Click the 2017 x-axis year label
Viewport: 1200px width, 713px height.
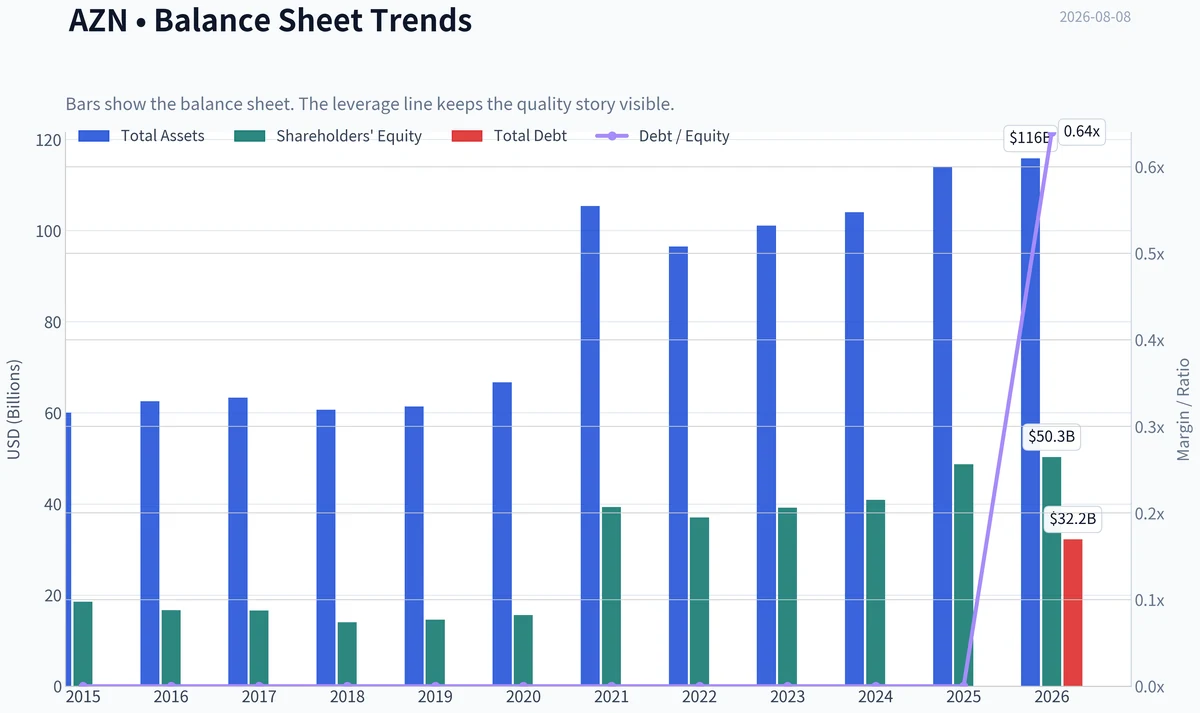click(x=259, y=697)
